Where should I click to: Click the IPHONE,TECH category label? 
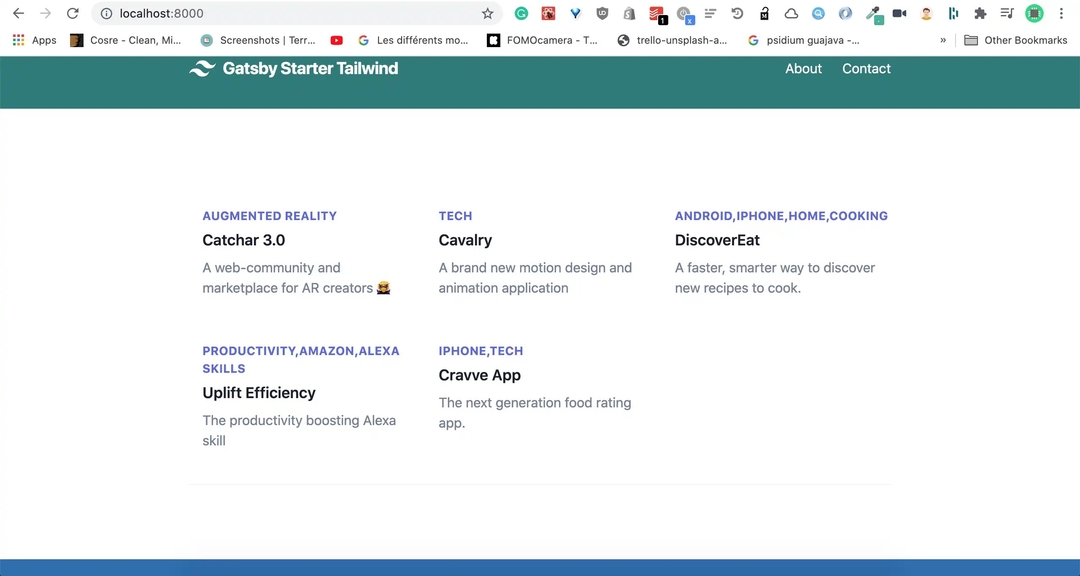tap(481, 351)
